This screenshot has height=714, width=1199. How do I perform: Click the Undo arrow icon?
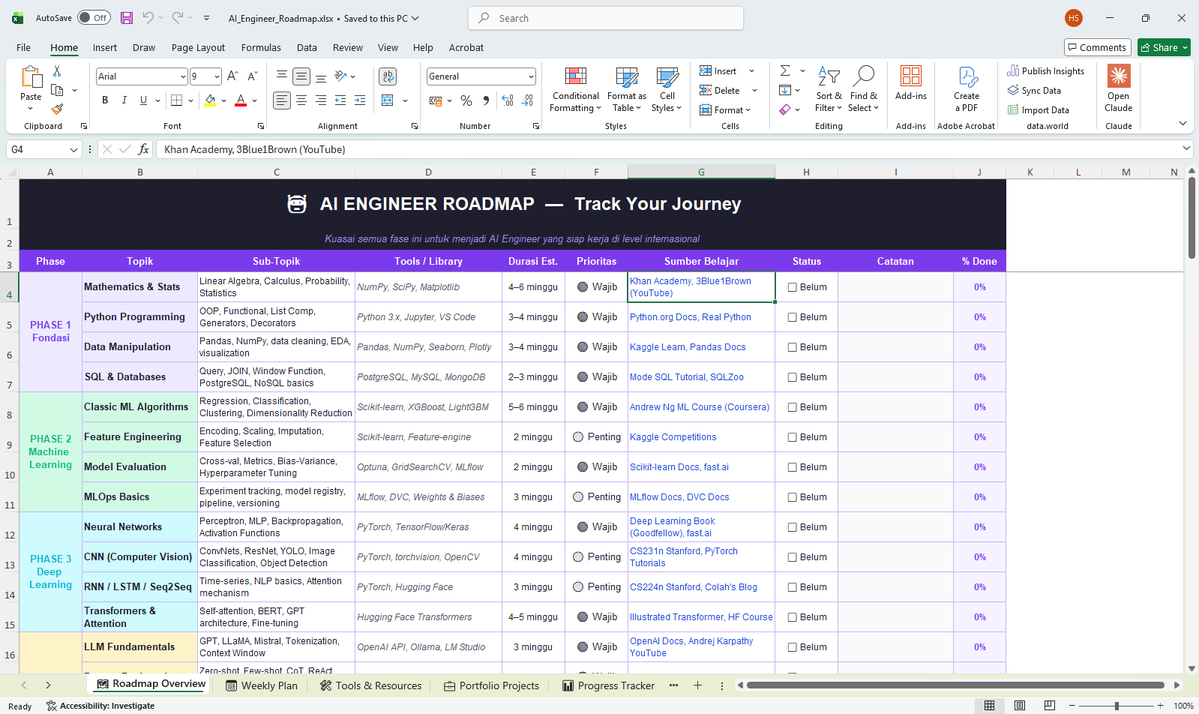tap(148, 18)
